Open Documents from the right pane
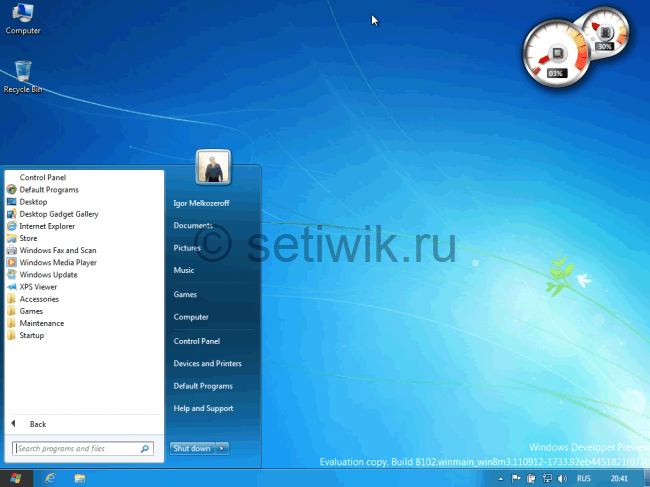650x487 pixels. (193, 226)
